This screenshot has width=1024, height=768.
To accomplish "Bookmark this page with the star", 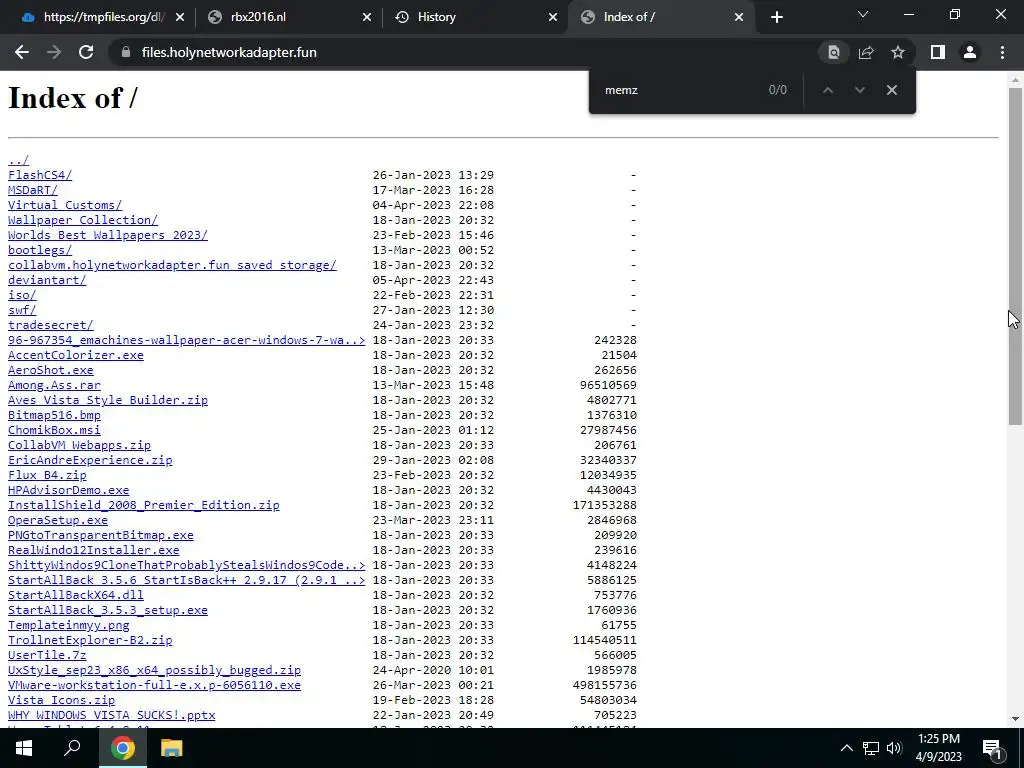I will tap(898, 52).
